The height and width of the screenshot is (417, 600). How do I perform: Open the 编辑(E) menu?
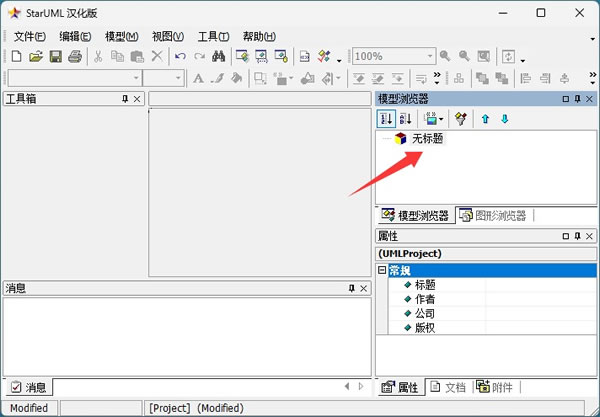pos(75,37)
